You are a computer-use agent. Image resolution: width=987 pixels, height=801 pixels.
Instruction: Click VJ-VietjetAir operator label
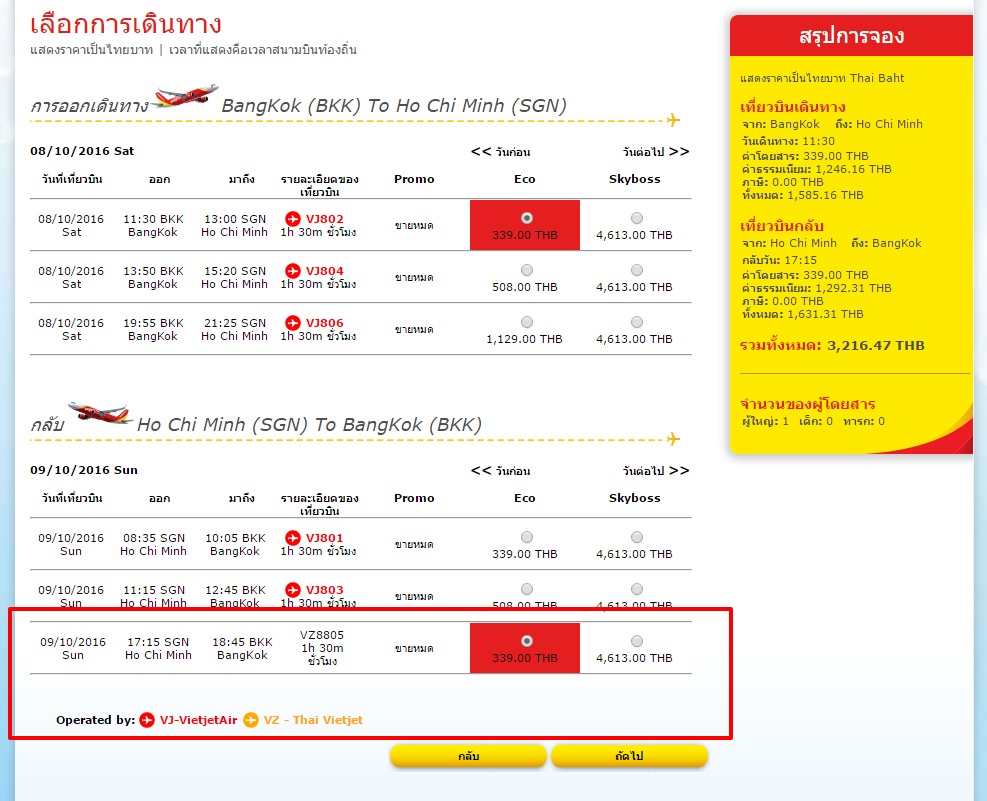[x=198, y=720]
